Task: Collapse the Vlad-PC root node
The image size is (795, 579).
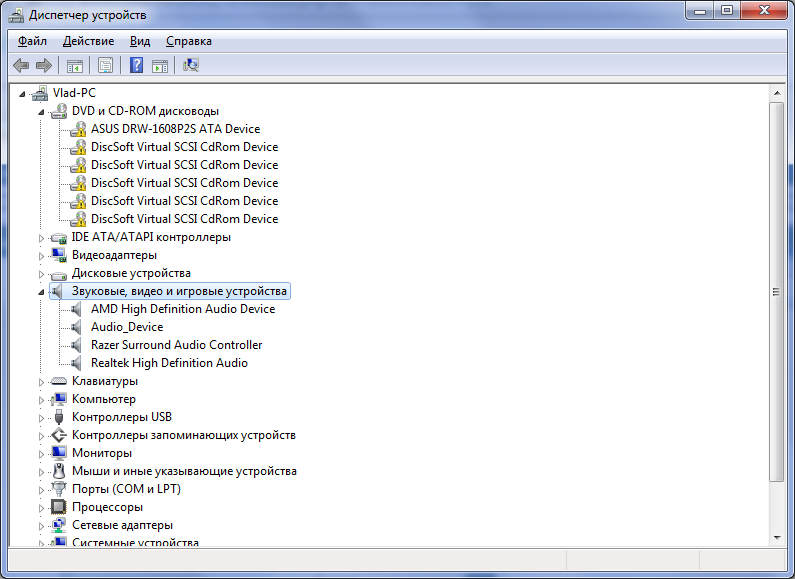Action: click(x=22, y=94)
